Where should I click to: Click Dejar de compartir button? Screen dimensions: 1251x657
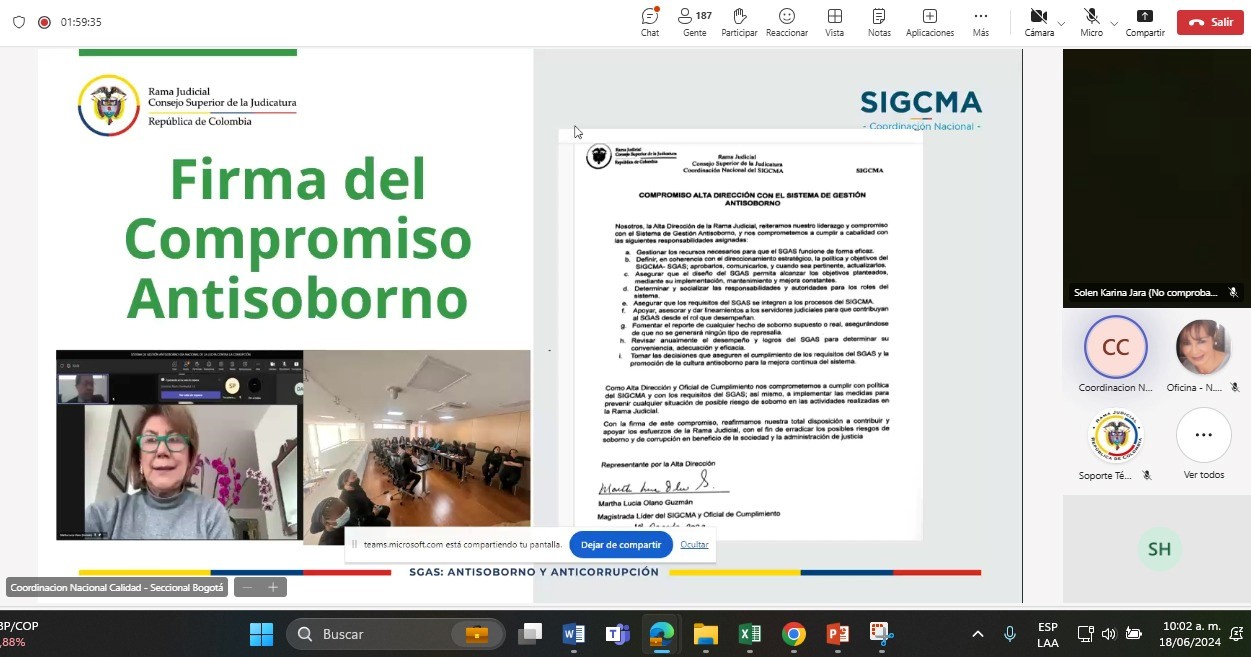[x=621, y=545]
